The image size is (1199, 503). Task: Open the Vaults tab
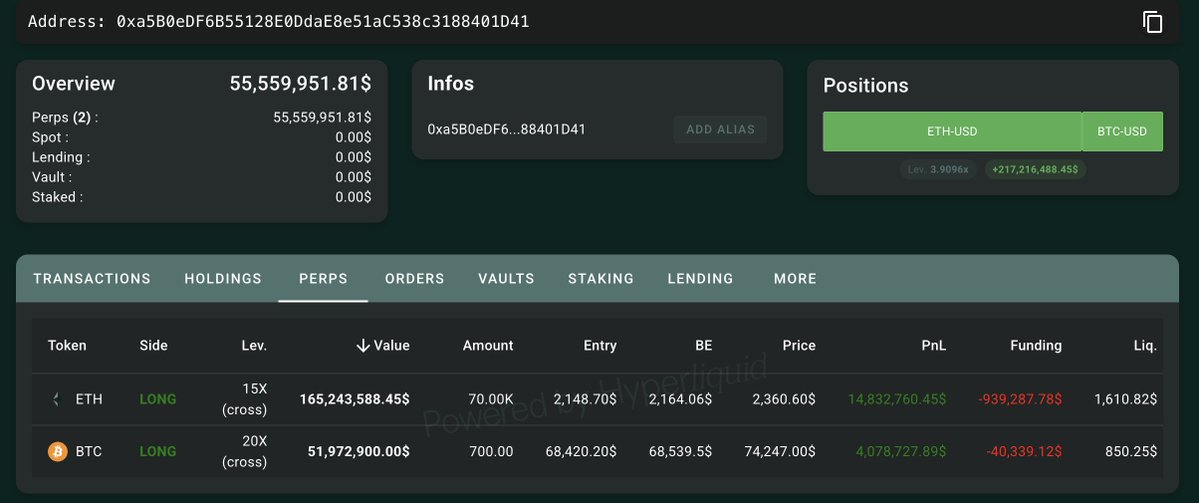506,279
